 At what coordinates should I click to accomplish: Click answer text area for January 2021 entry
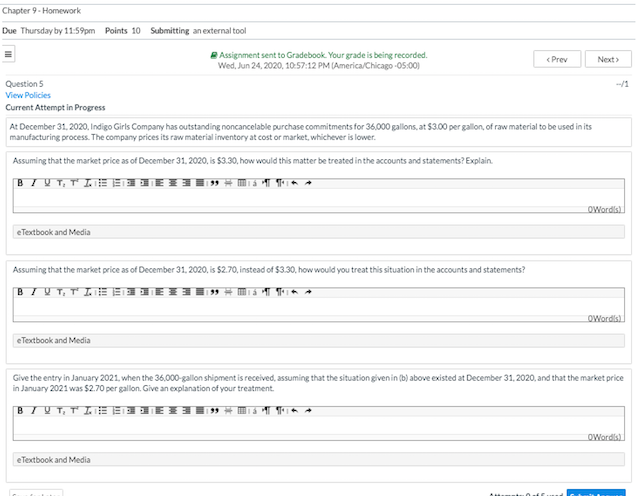pos(318,425)
